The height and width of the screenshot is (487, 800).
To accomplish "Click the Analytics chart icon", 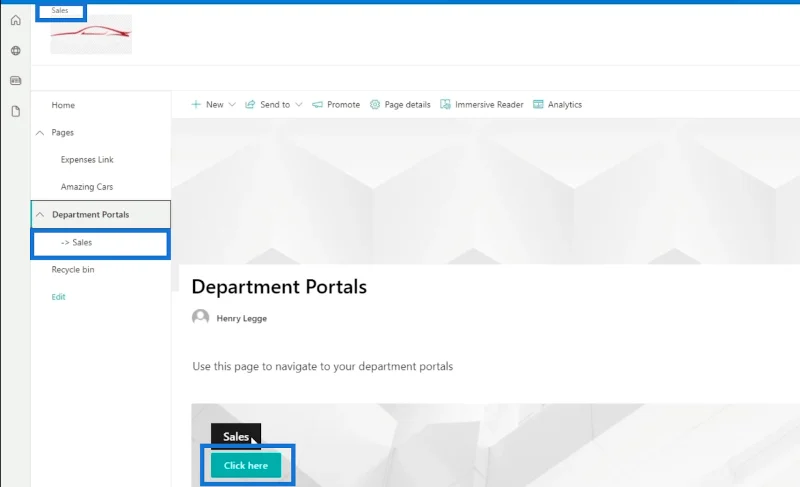I will [538, 105].
